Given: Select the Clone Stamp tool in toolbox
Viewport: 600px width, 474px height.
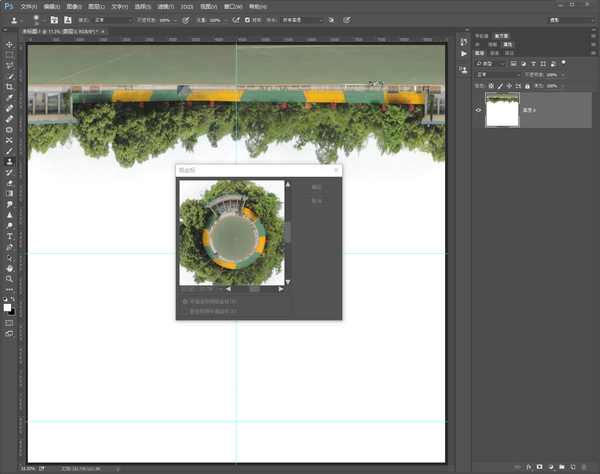Looking at the screenshot, I should (x=9, y=161).
